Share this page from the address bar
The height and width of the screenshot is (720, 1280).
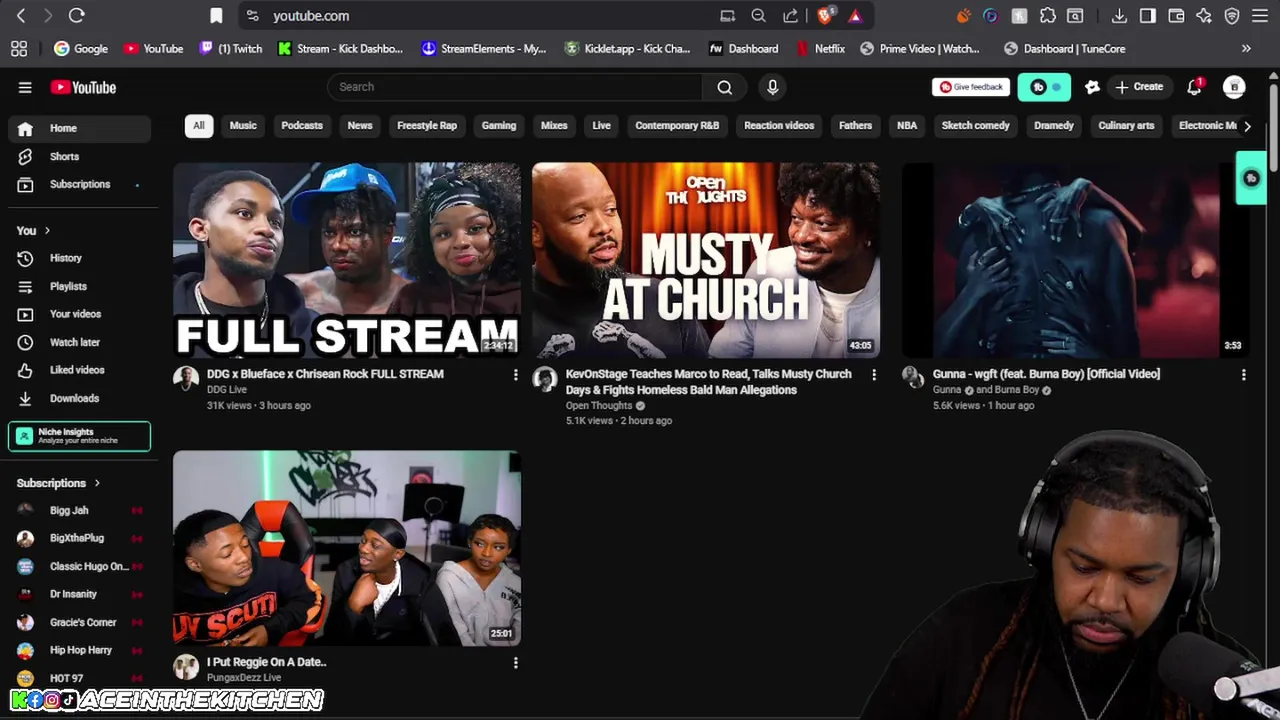coord(791,16)
